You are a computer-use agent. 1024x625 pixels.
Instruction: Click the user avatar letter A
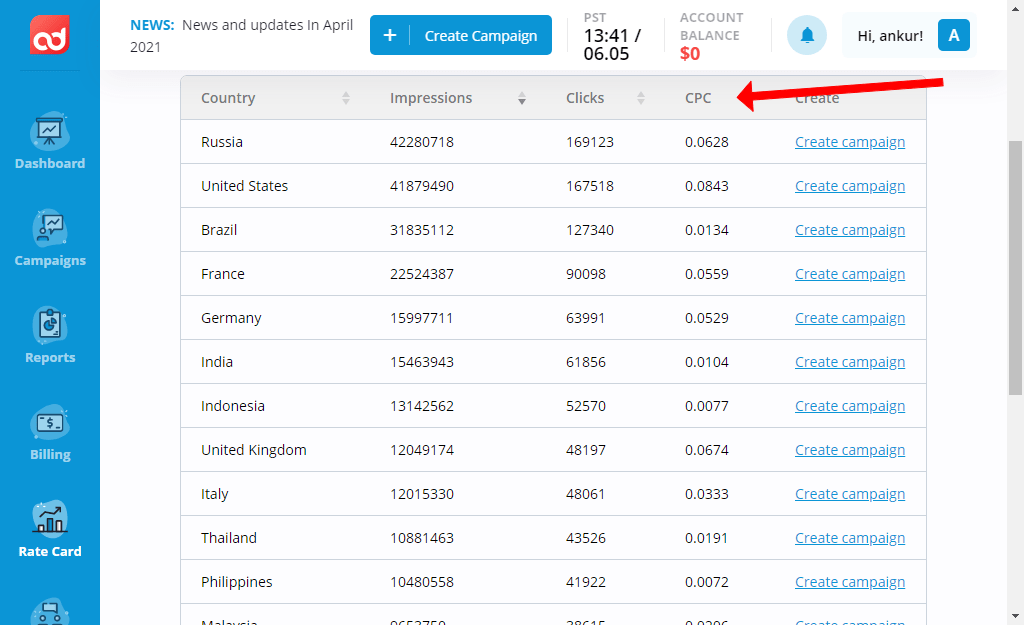pos(953,35)
